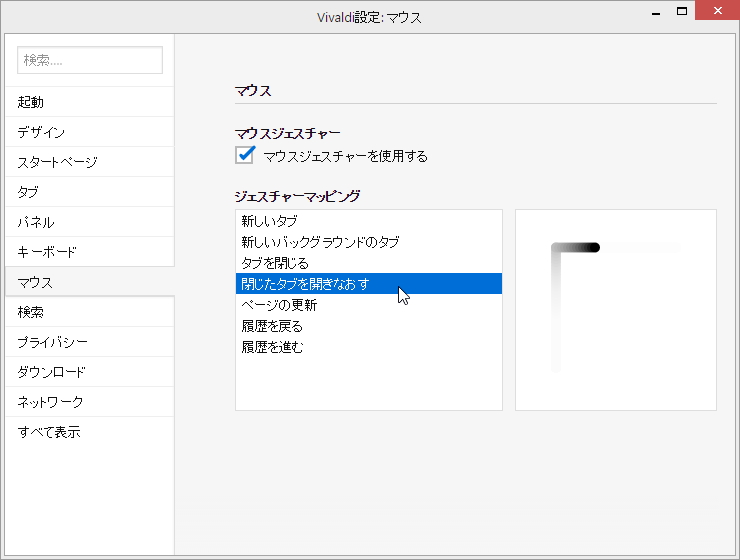Image resolution: width=740 pixels, height=560 pixels.
Task: Click the gesture preview drawing panel
Action: click(x=616, y=310)
